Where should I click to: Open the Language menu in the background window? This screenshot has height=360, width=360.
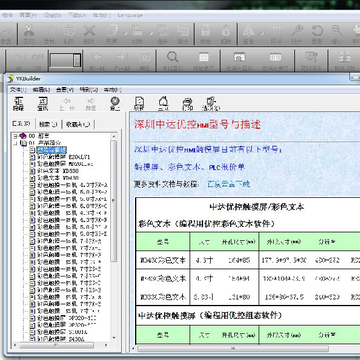point(130,15)
